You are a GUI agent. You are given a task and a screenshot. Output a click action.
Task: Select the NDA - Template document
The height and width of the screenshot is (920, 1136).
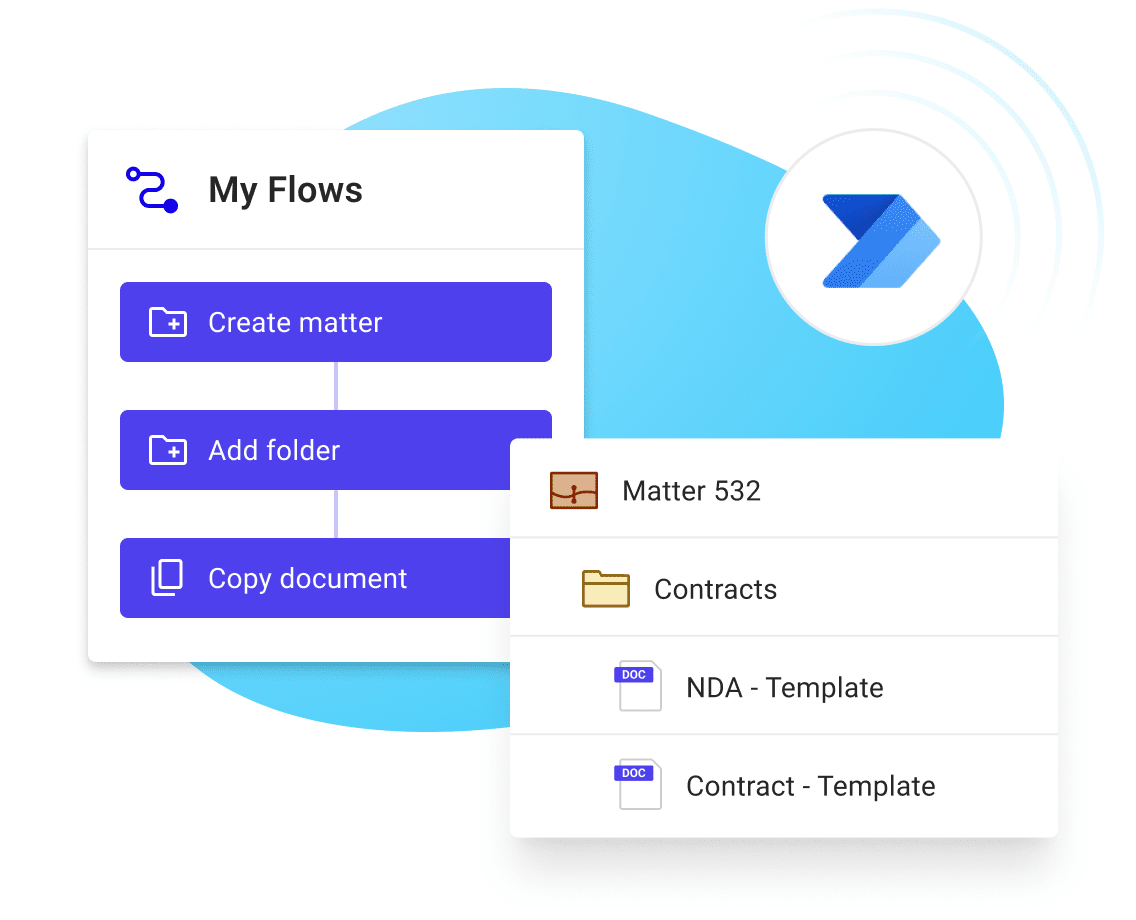784,687
